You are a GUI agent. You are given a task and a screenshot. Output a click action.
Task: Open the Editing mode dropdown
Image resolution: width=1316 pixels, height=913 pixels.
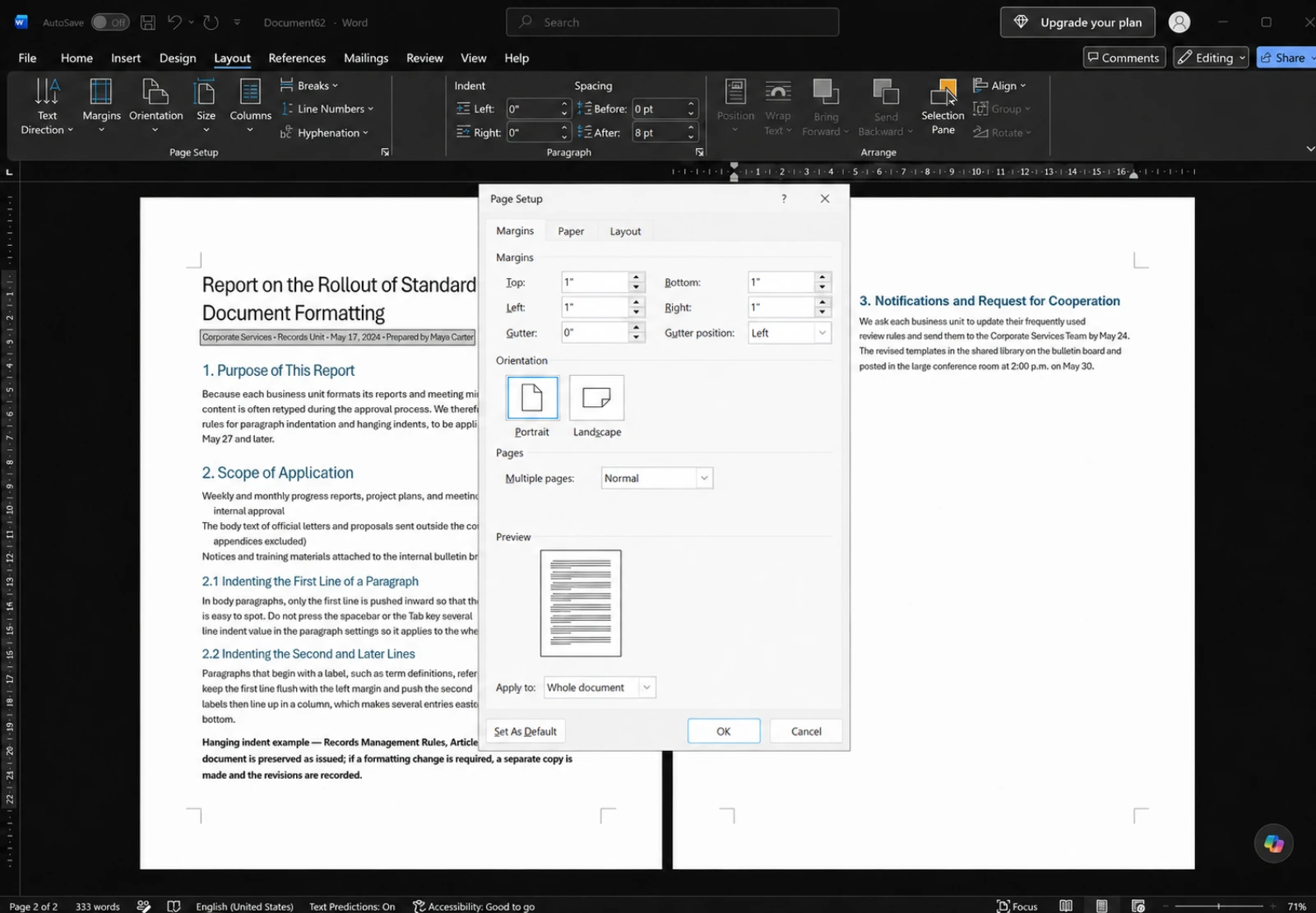[1211, 58]
